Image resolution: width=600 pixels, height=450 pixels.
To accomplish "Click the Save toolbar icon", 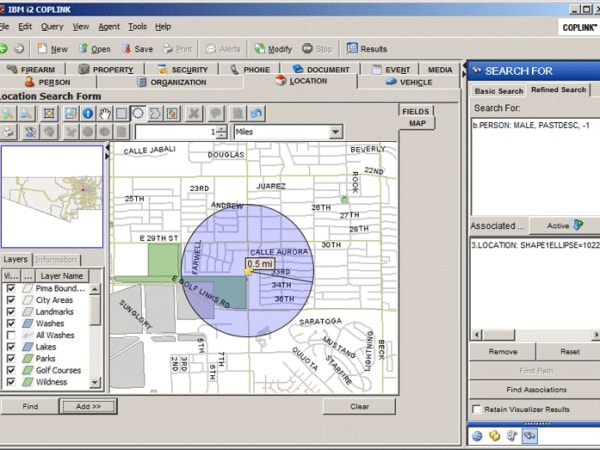I will [x=135, y=48].
